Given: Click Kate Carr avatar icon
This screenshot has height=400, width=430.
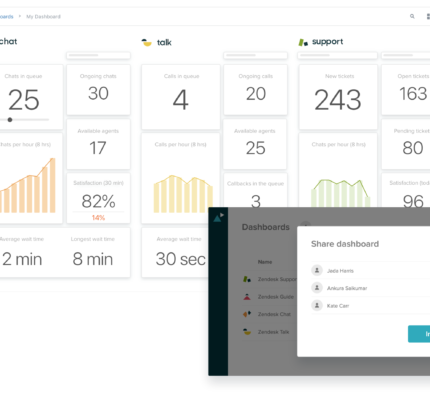Looking at the screenshot, I should (317, 305).
